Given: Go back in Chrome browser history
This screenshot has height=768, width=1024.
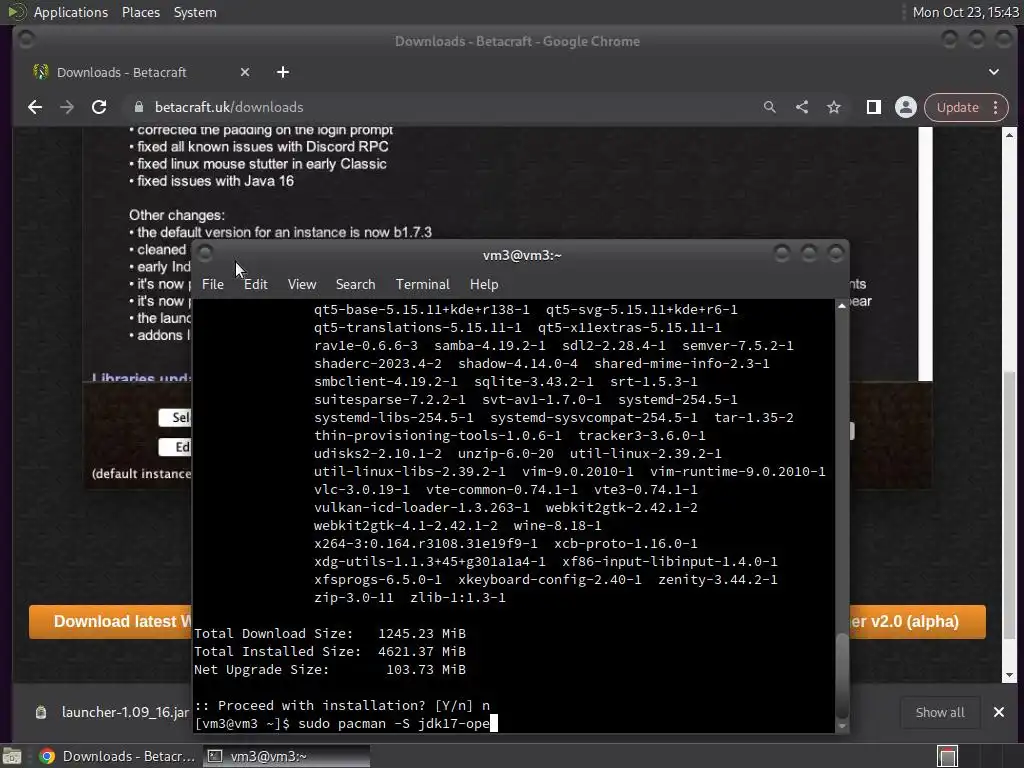Looking at the screenshot, I should (35, 107).
